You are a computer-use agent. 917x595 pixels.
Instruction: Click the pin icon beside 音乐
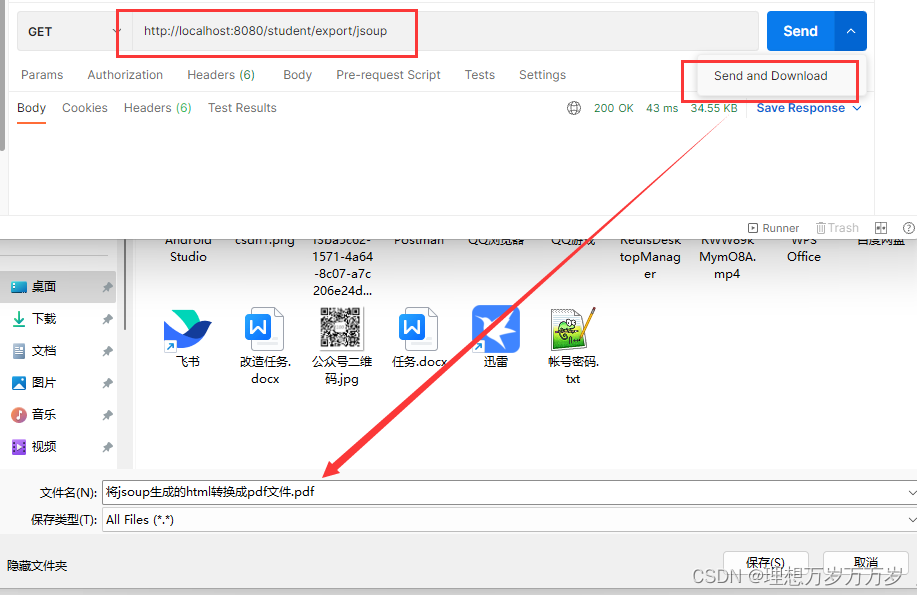[108, 415]
